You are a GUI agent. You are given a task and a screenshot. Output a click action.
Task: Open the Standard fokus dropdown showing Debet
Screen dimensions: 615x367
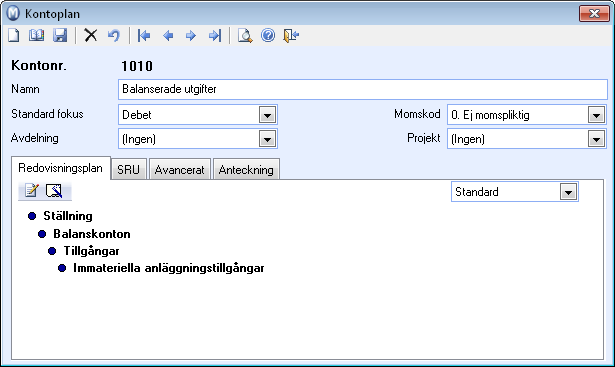click(267, 115)
